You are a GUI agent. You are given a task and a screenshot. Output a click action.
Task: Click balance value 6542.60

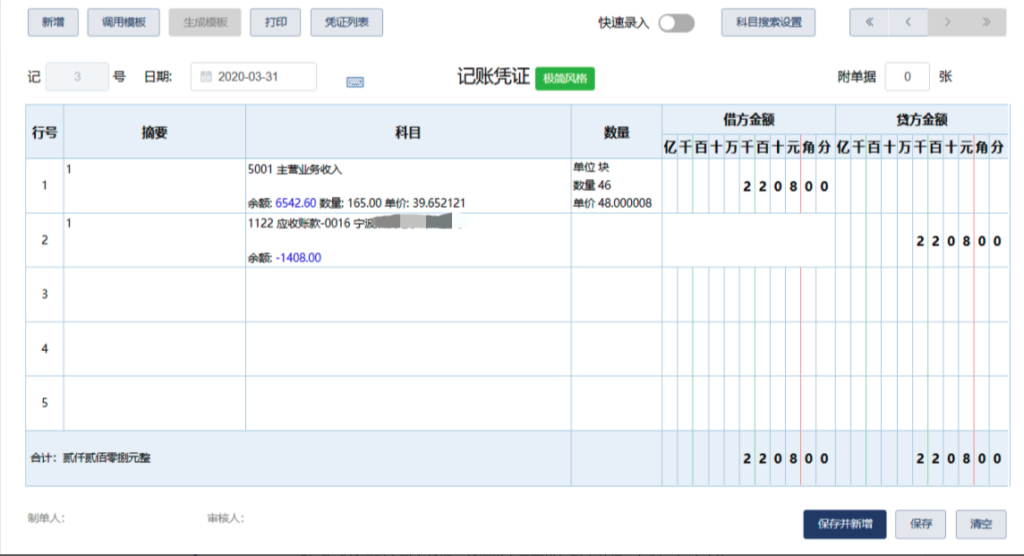pos(295,203)
